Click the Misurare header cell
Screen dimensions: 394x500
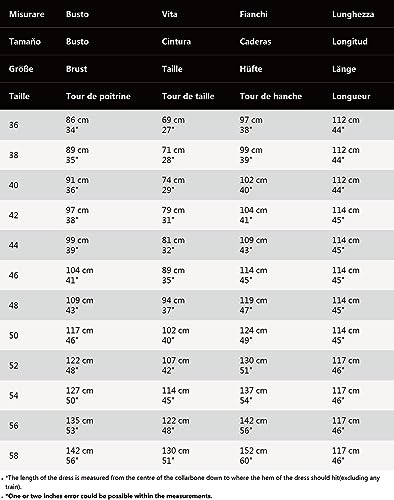pos(27,14)
